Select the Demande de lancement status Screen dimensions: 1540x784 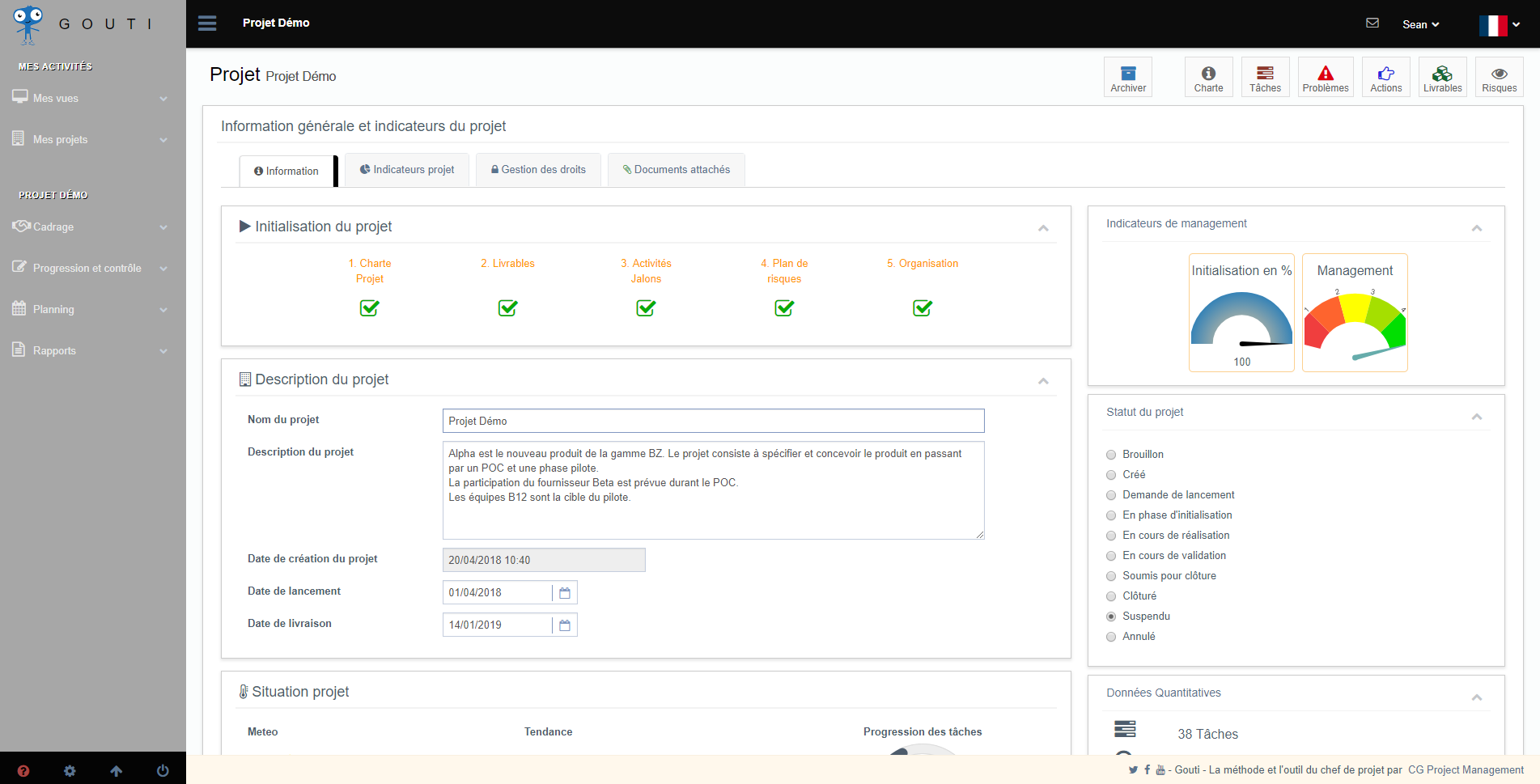tap(1111, 495)
